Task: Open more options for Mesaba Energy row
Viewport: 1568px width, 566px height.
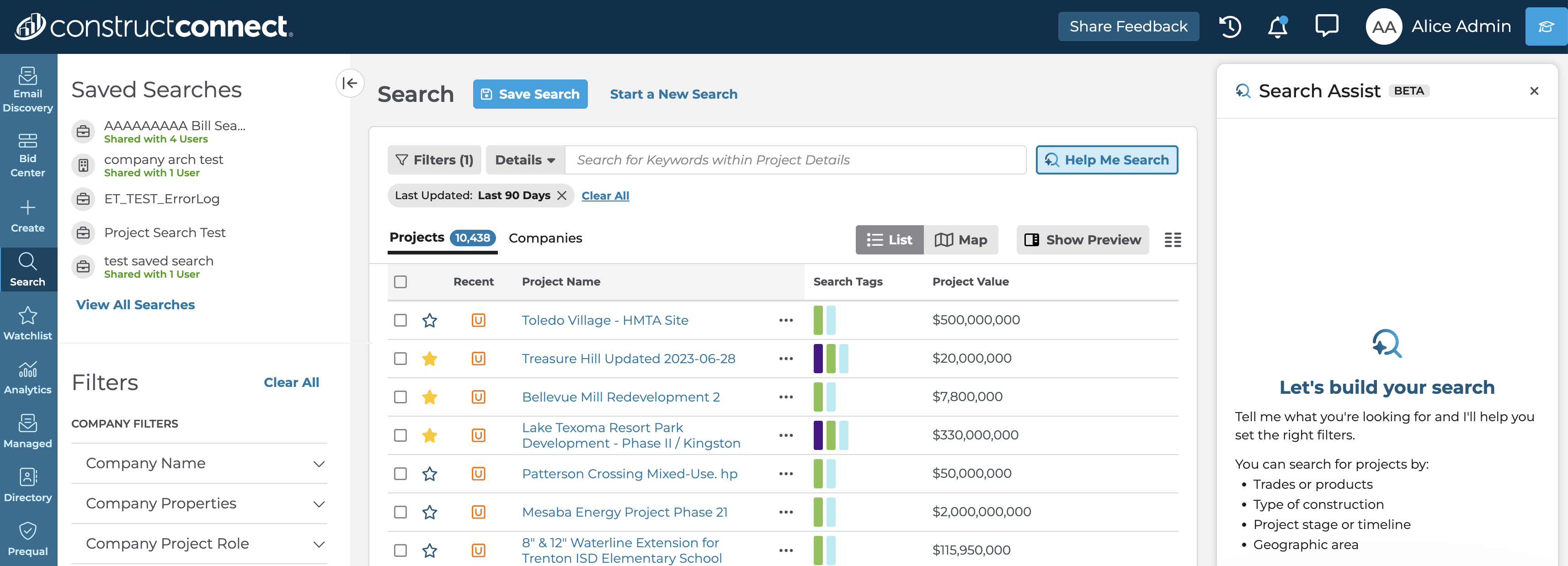Action: (x=786, y=512)
